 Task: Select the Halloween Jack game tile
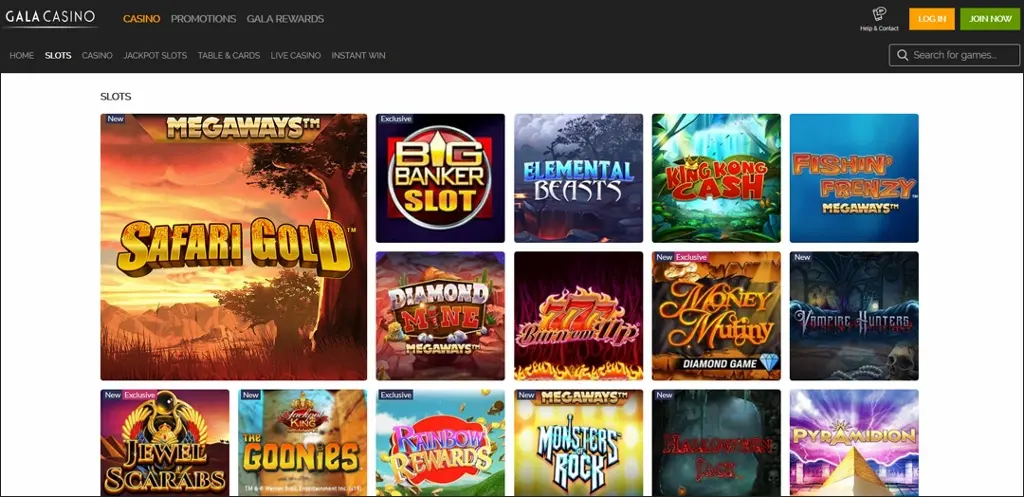click(x=716, y=443)
